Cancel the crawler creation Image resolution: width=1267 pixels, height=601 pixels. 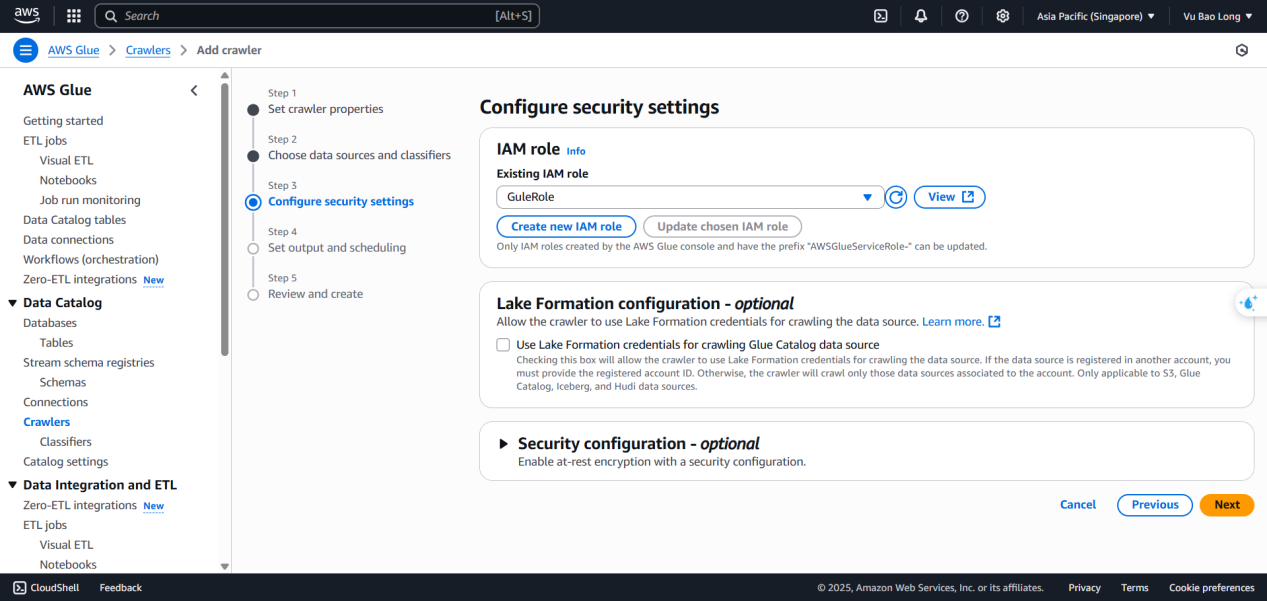click(1078, 505)
